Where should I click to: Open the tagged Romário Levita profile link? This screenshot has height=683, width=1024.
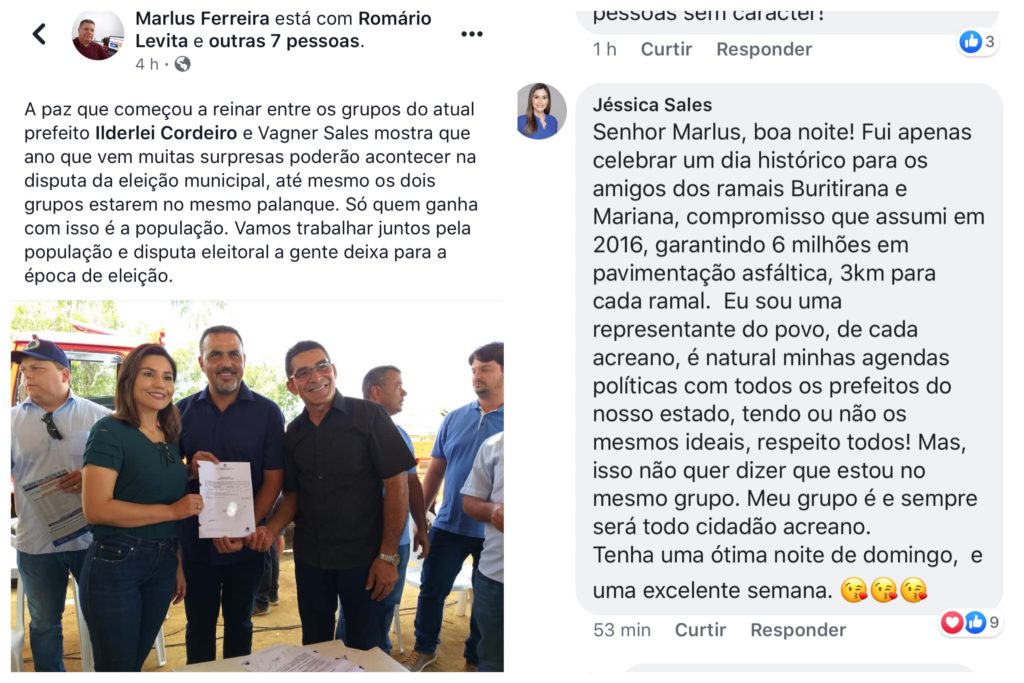283,29
